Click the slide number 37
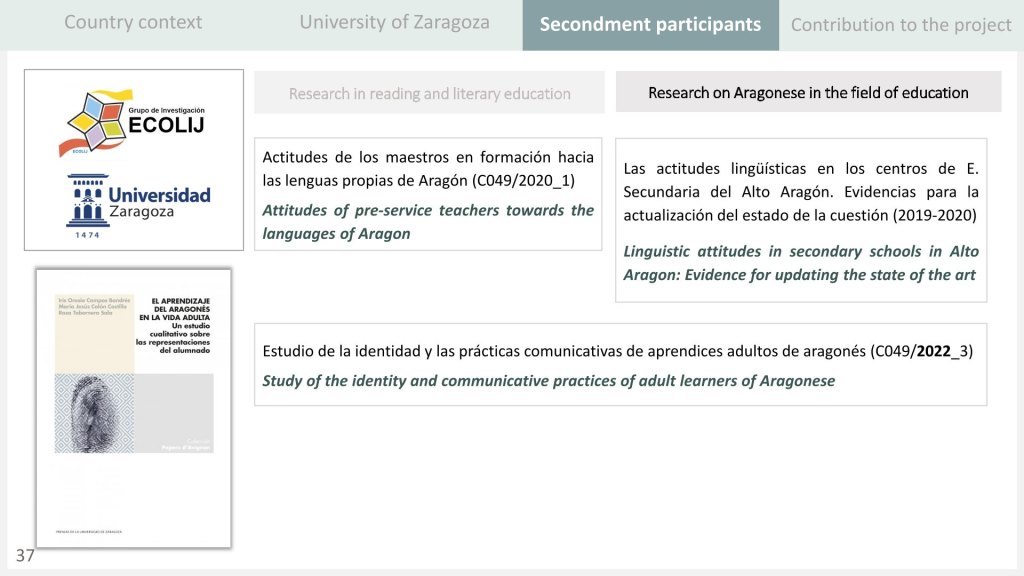The image size is (1024, 576). [25, 556]
